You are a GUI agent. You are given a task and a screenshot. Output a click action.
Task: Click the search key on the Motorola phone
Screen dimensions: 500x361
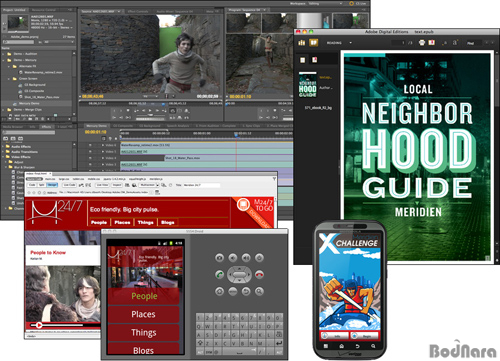tap(373, 346)
